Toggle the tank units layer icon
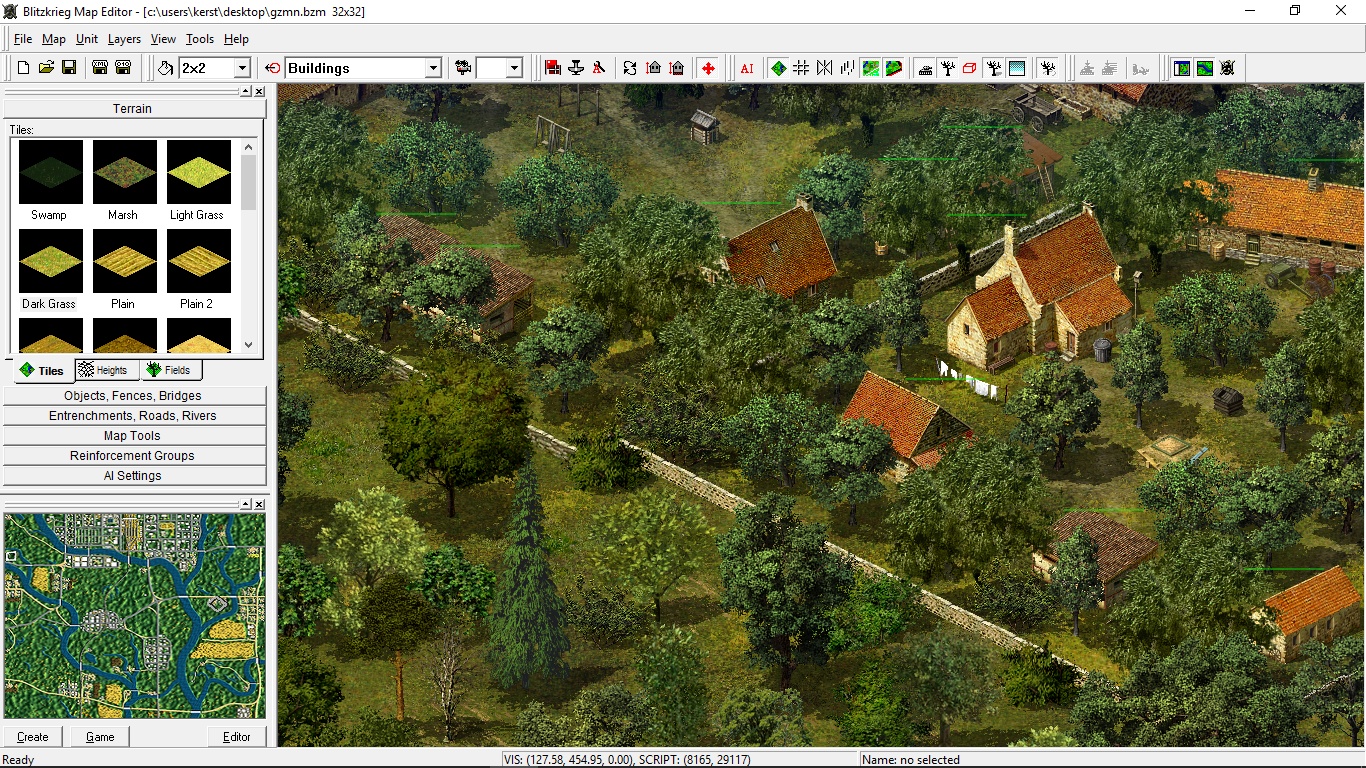 click(925, 68)
